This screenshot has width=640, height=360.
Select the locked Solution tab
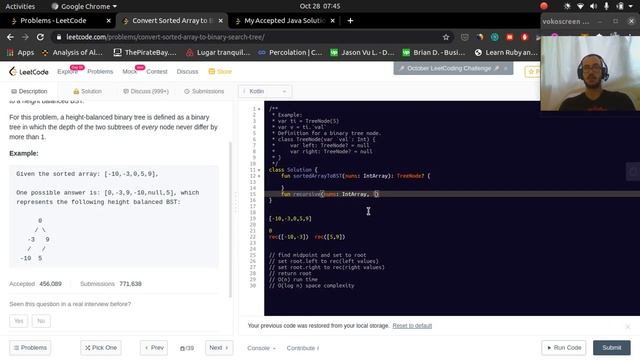click(87, 91)
